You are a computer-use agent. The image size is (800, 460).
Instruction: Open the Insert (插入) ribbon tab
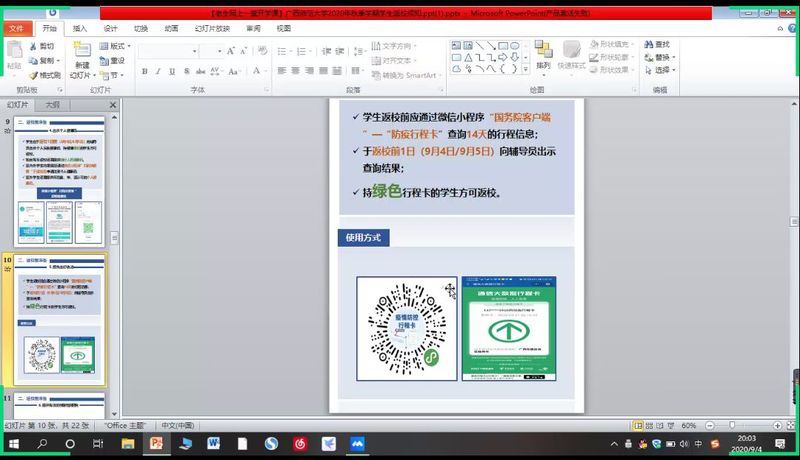tap(80, 29)
